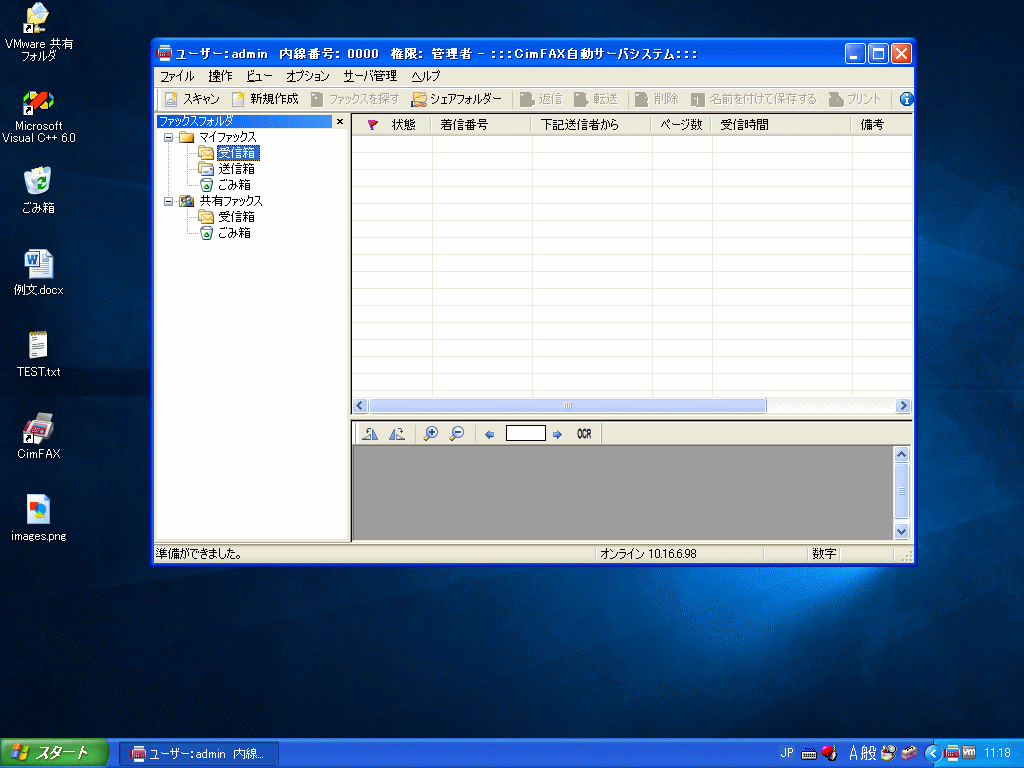Viewport: 1024px width, 768px height.
Task: Open the ビュー menu
Action: (x=259, y=76)
